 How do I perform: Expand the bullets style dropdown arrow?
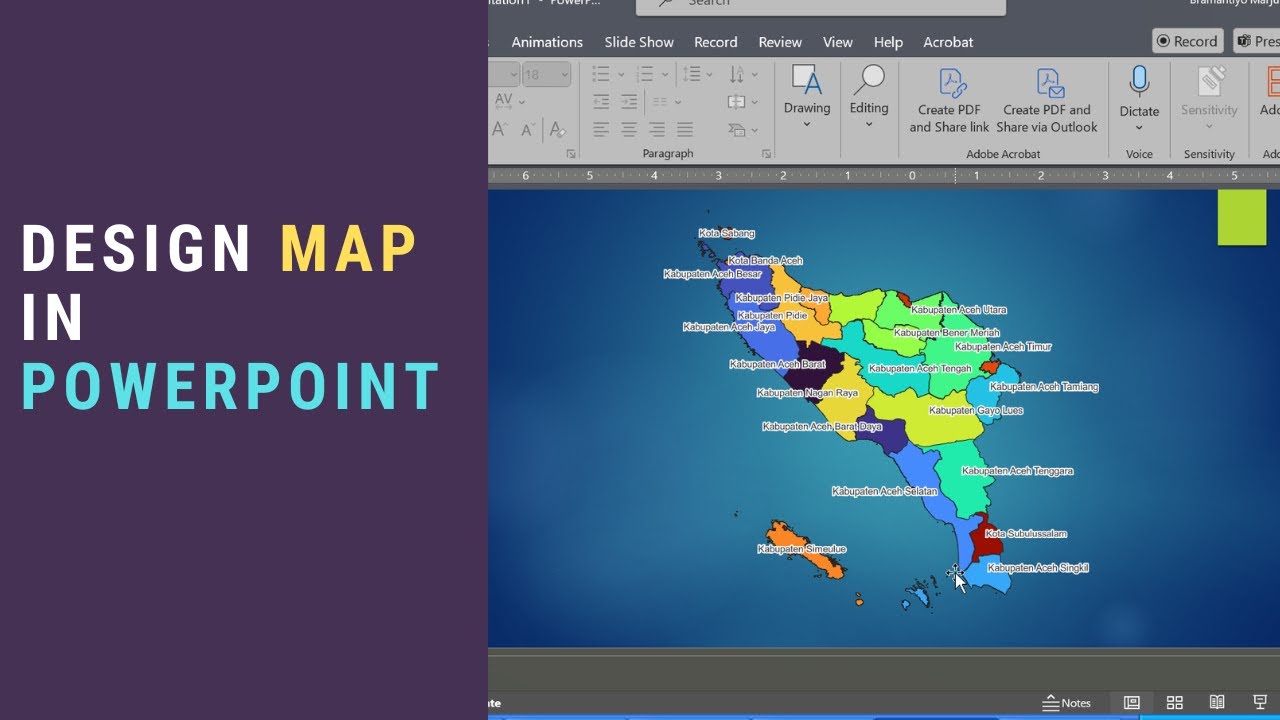620,74
